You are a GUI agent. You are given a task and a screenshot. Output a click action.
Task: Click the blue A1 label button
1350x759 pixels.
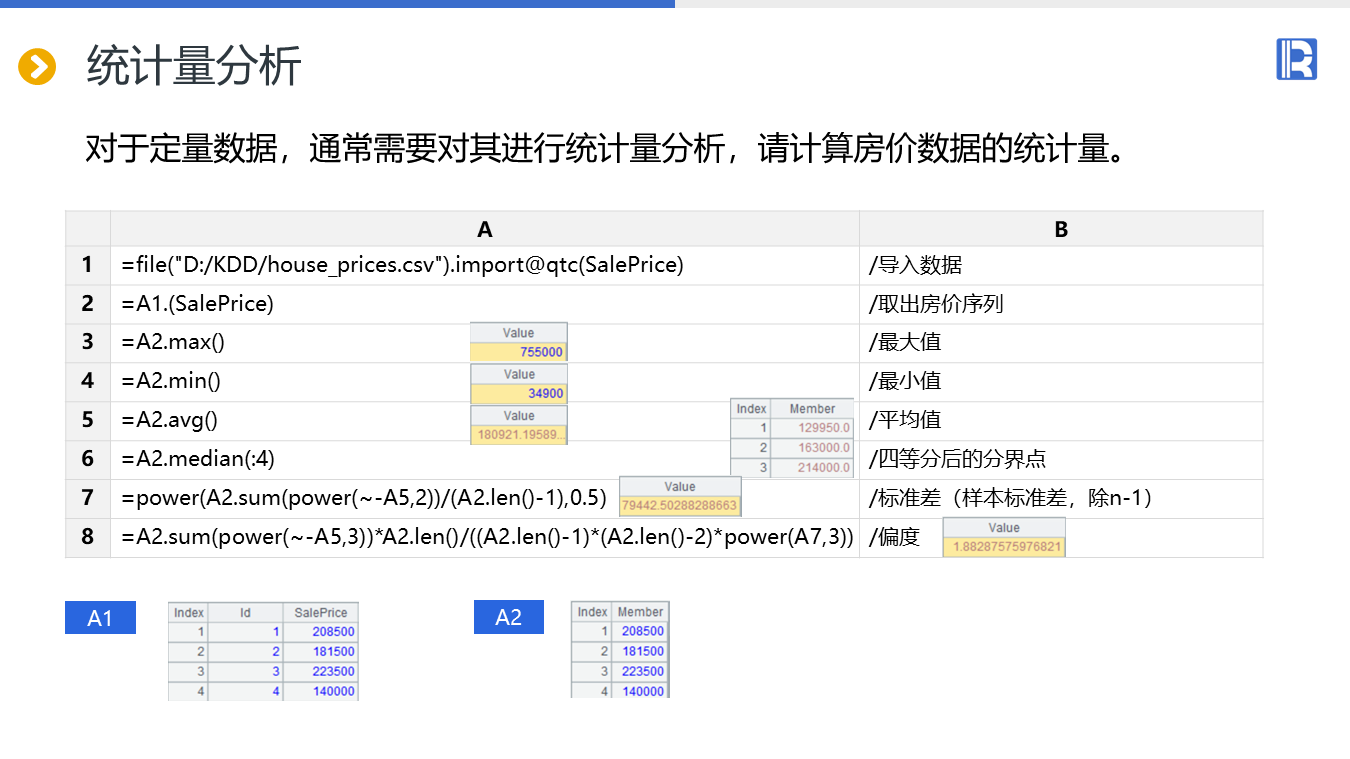100,618
